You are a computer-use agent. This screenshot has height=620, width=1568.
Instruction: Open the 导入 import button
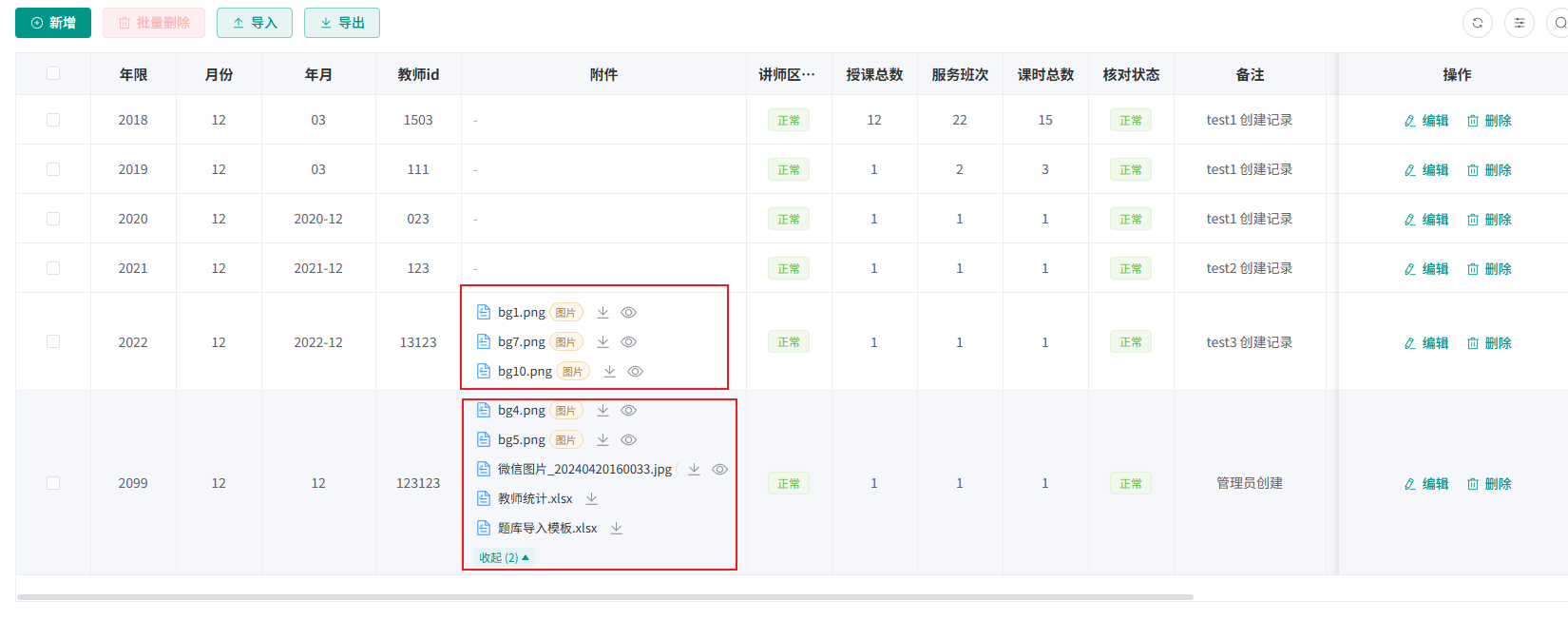tap(255, 23)
